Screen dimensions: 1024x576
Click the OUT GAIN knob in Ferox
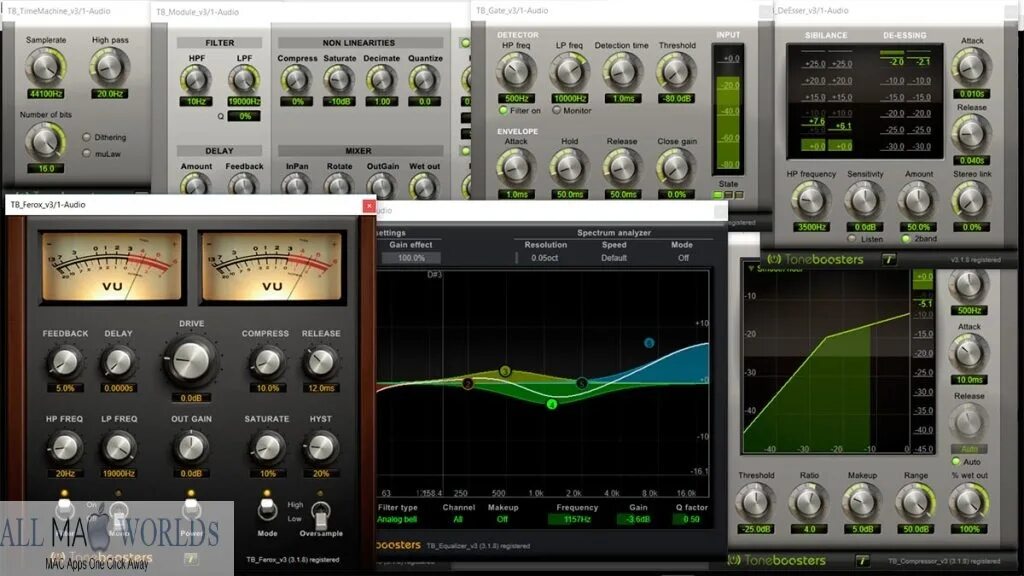click(x=191, y=447)
